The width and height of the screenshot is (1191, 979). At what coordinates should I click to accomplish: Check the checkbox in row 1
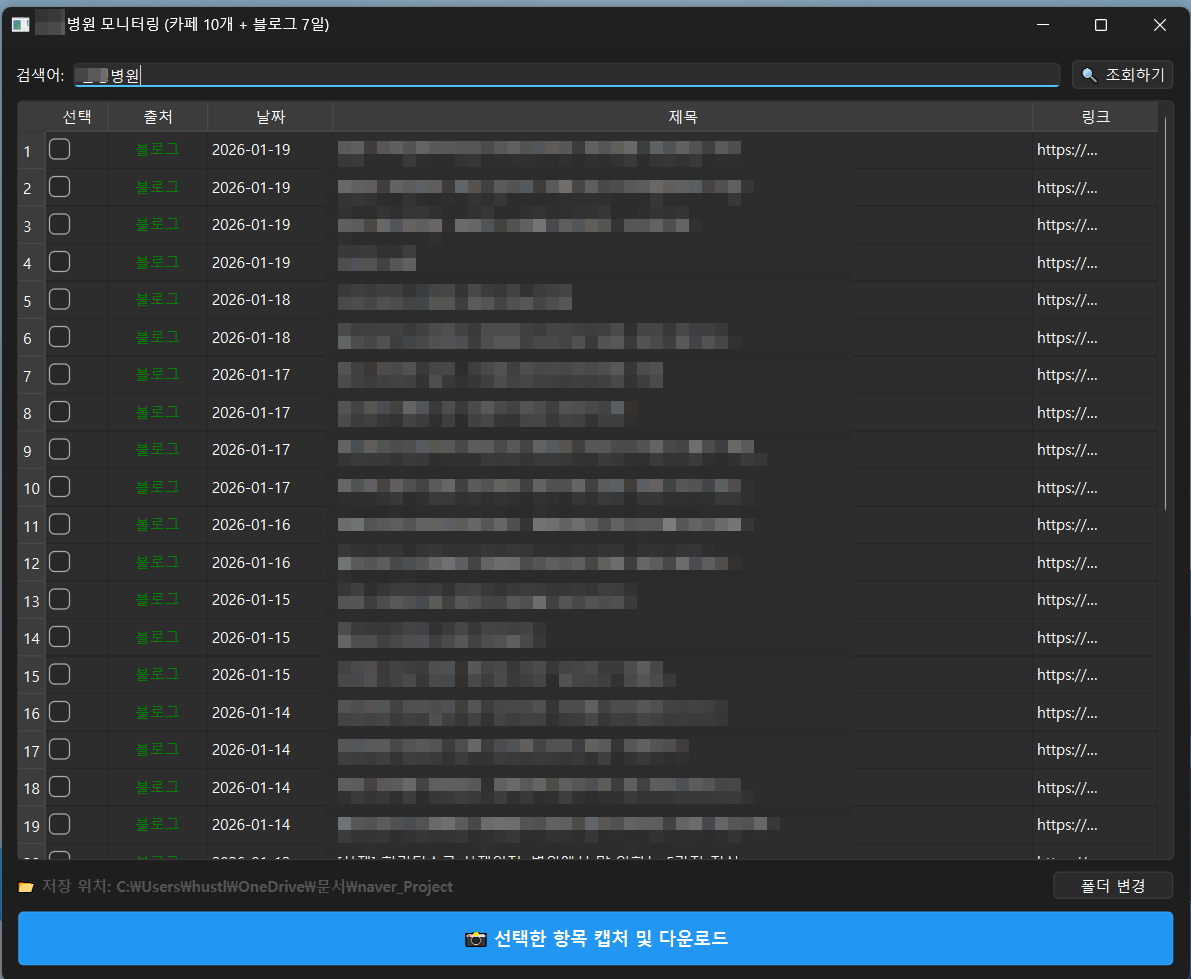(59, 149)
